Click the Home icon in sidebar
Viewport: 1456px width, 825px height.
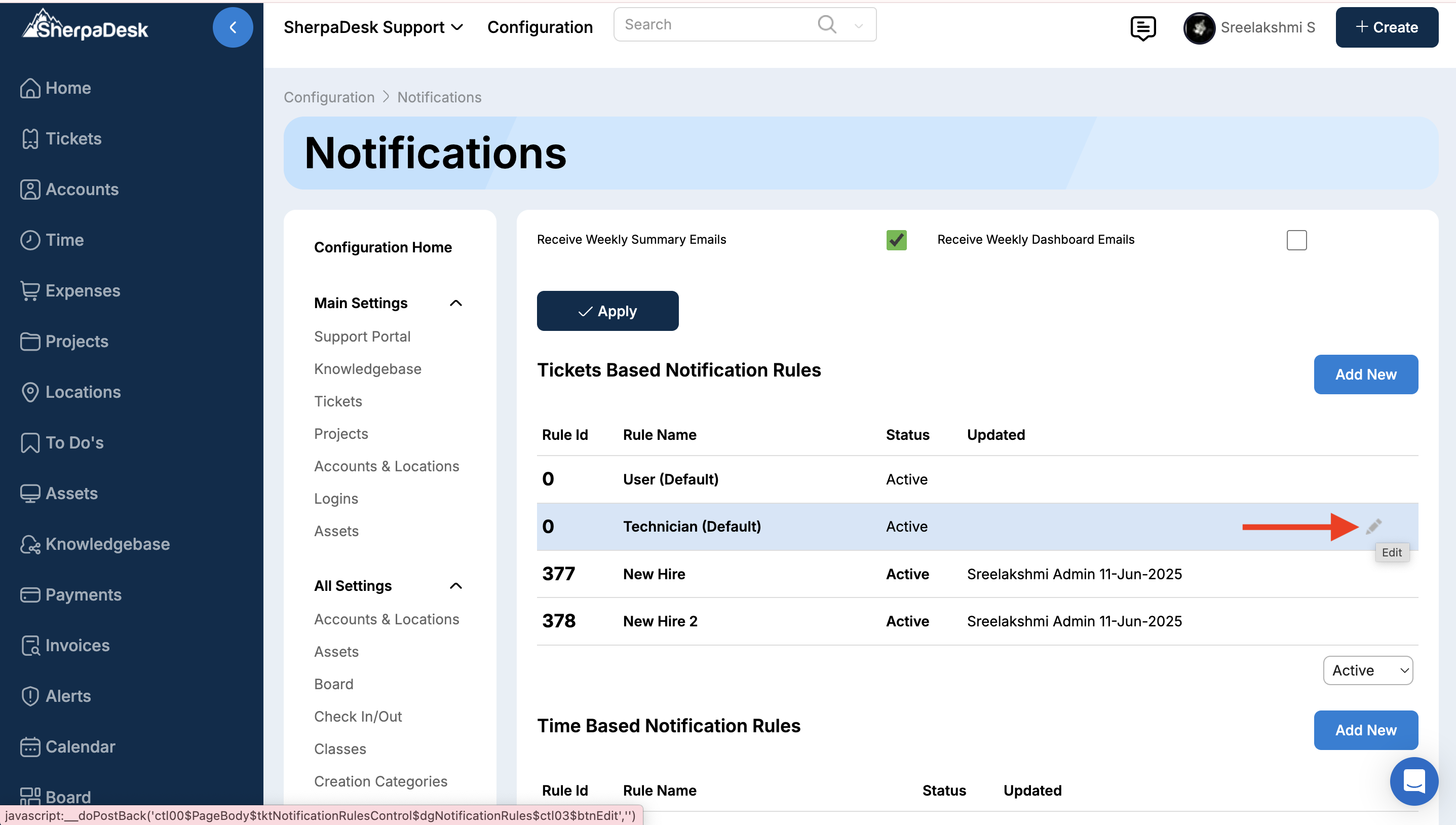[x=29, y=88]
